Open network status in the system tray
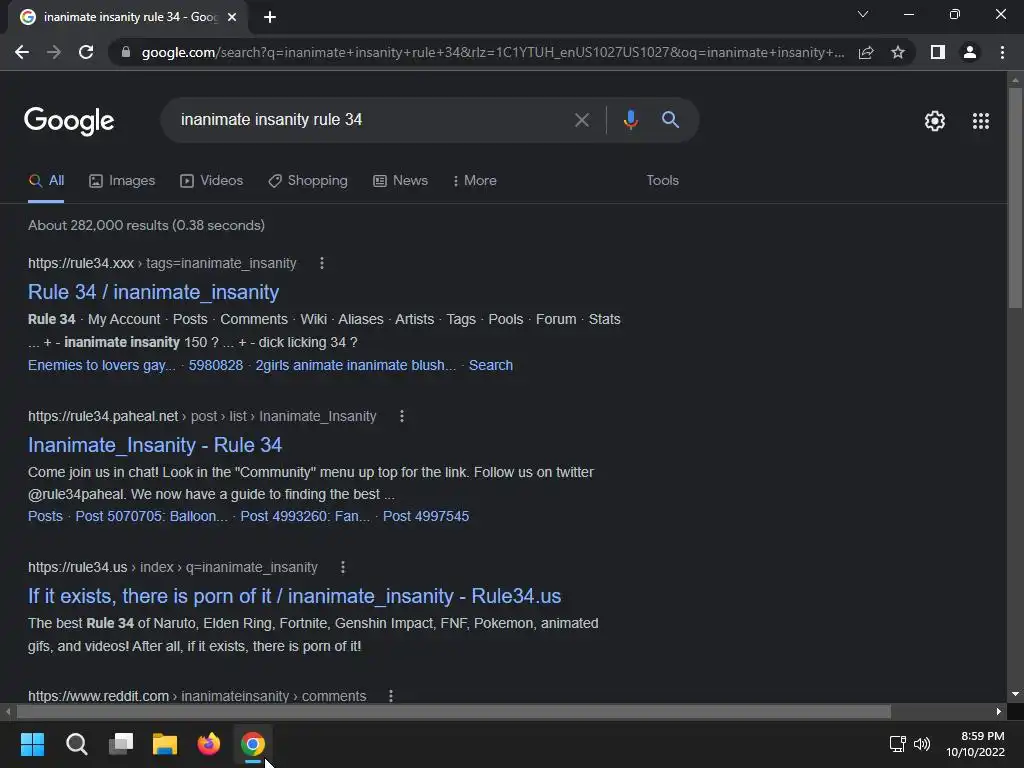The image size is (1024, 768). pyautogui.click(x=897, y=744)
